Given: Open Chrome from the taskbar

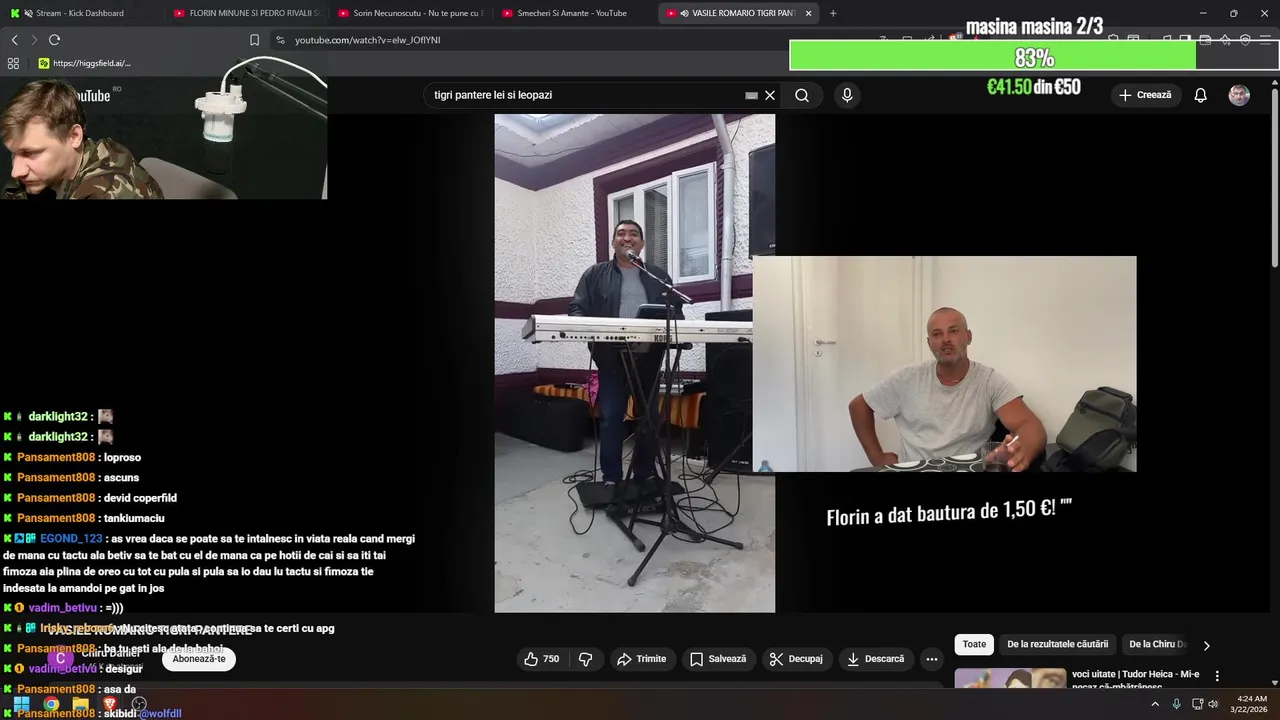Looking at the screenshot, I should tap(51, 704).
